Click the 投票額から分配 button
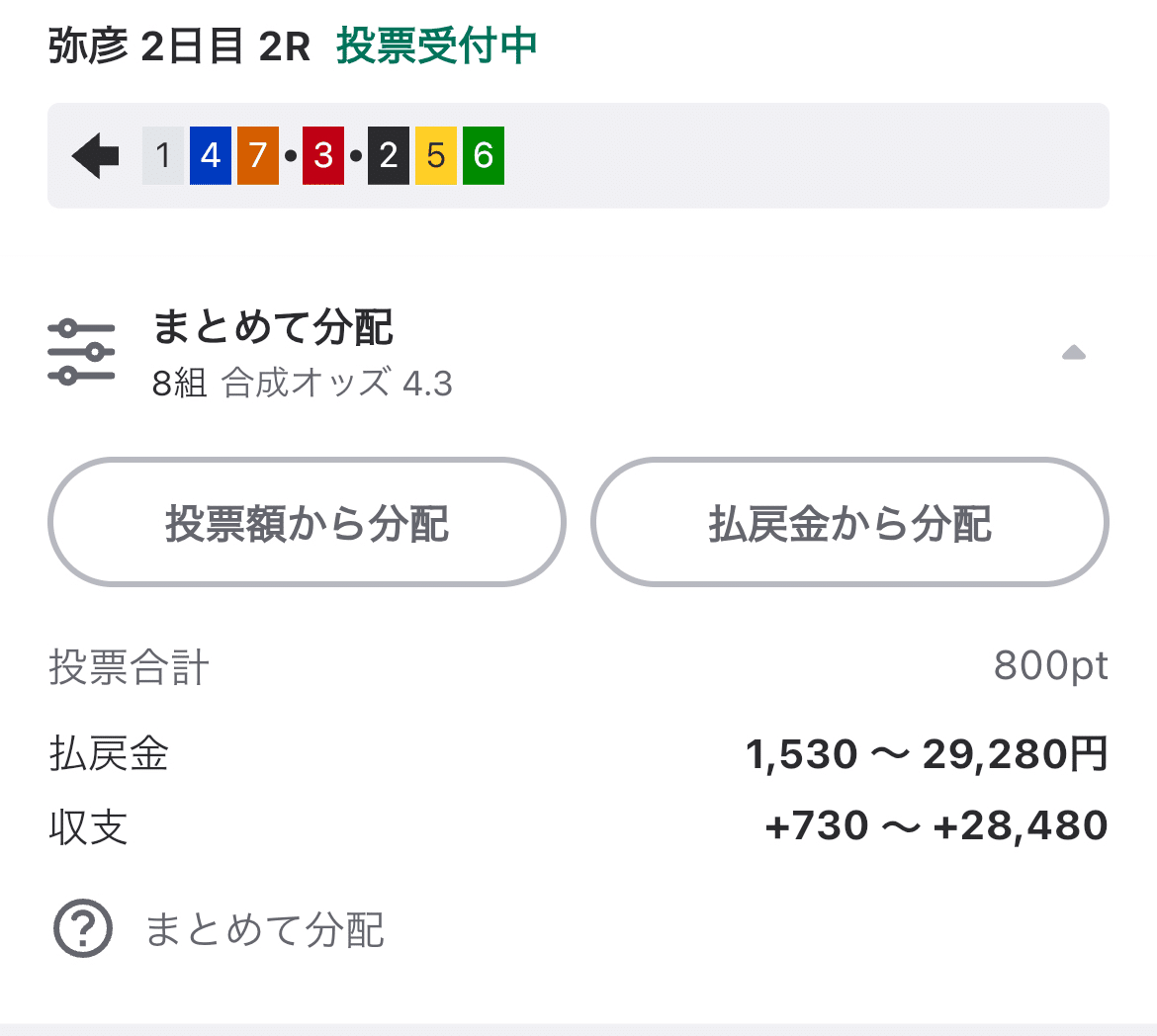Image resolution: width=1157 pixels, height=1036 pixels. (x=307, y=522)
